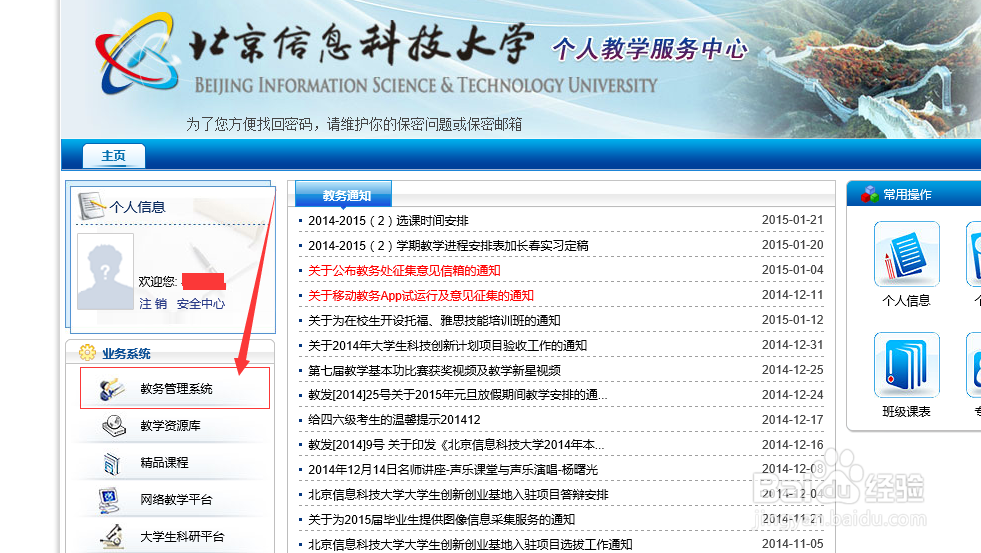Click the 精品课程 icon
Screen dimensions: 981x553
(x=112, y=464)
